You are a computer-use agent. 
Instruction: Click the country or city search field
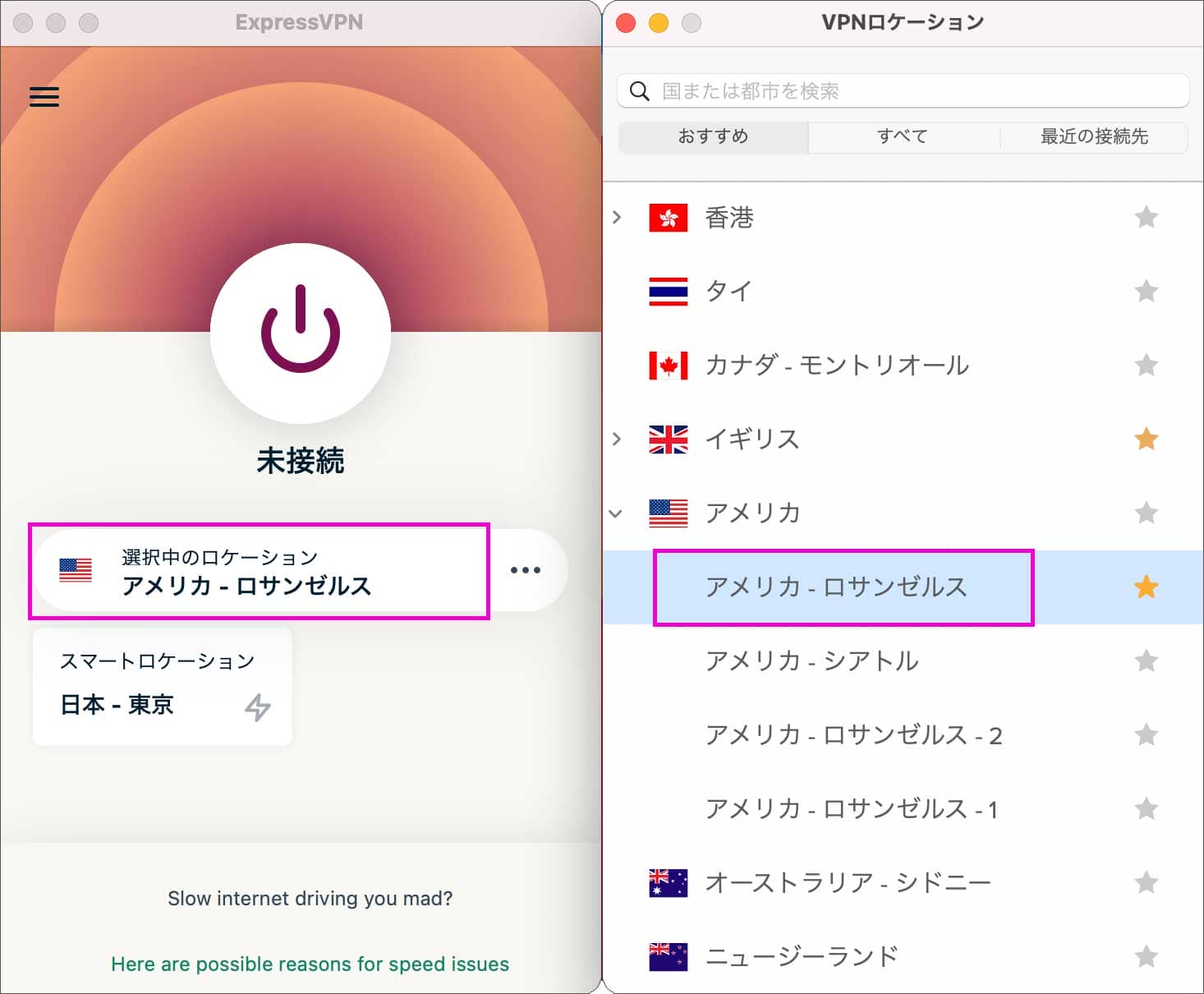(x=903, y=91)
